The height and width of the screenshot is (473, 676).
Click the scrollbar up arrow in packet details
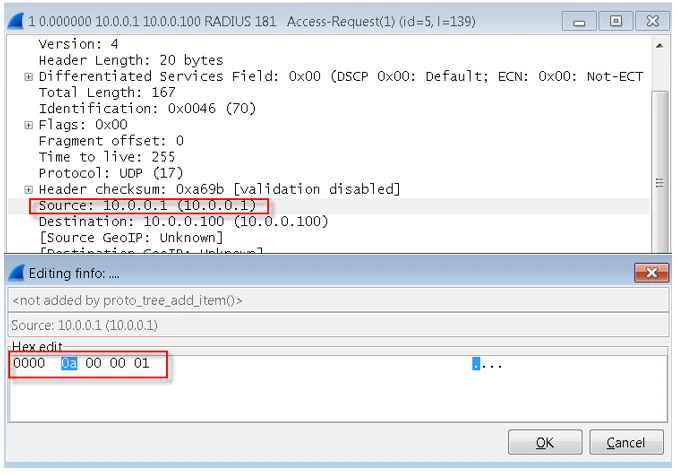(x=658, y=46)
